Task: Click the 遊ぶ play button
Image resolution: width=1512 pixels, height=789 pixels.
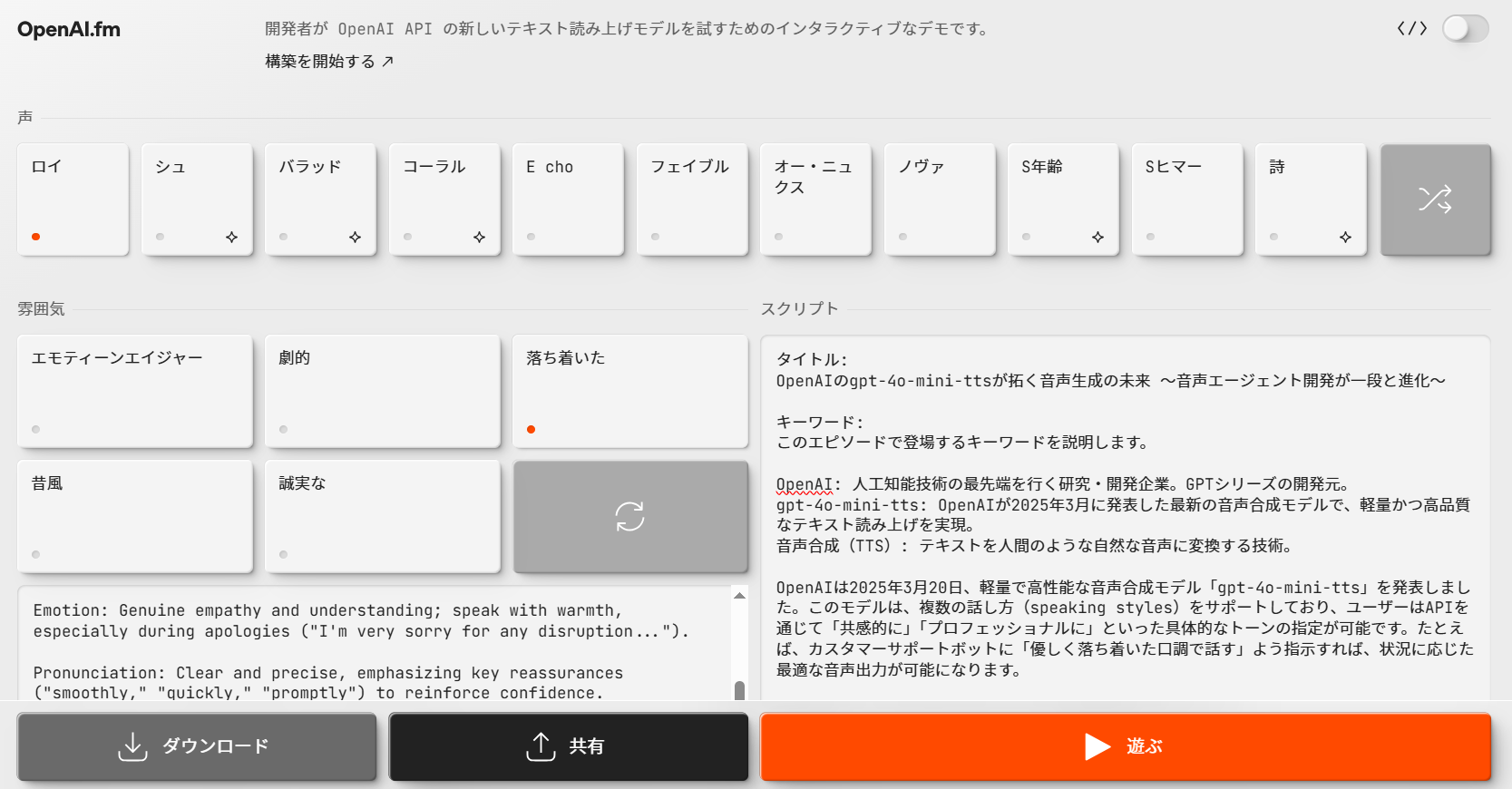Action: [1126, 746]
